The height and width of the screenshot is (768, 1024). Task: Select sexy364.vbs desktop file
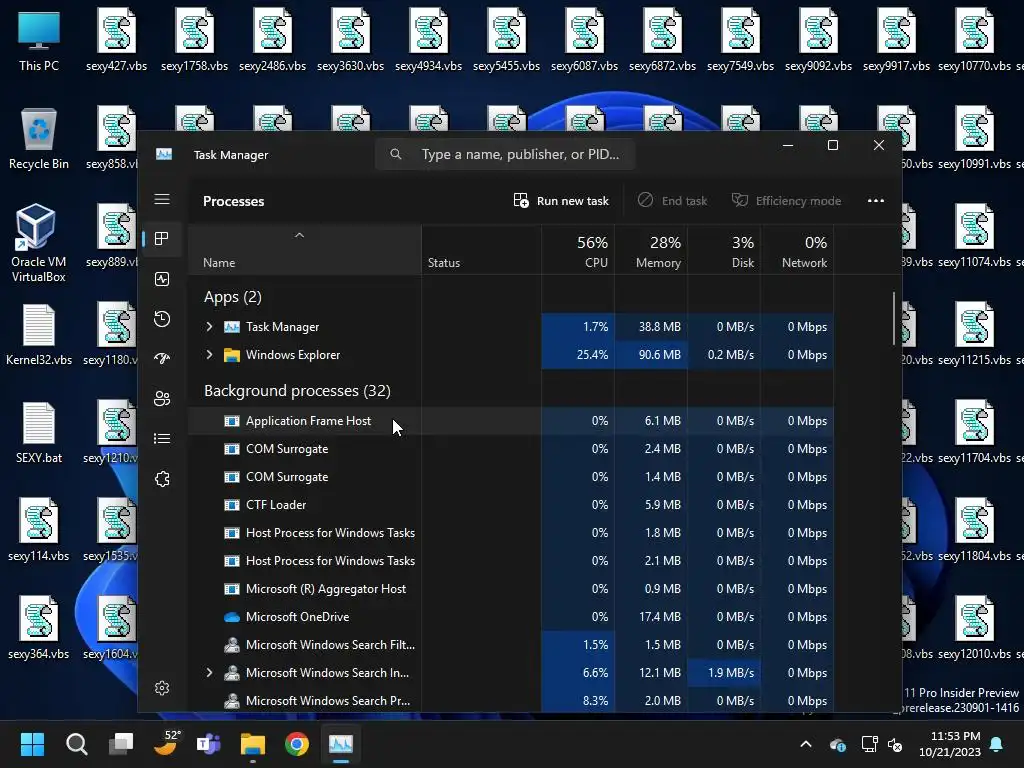coord(39,628)
